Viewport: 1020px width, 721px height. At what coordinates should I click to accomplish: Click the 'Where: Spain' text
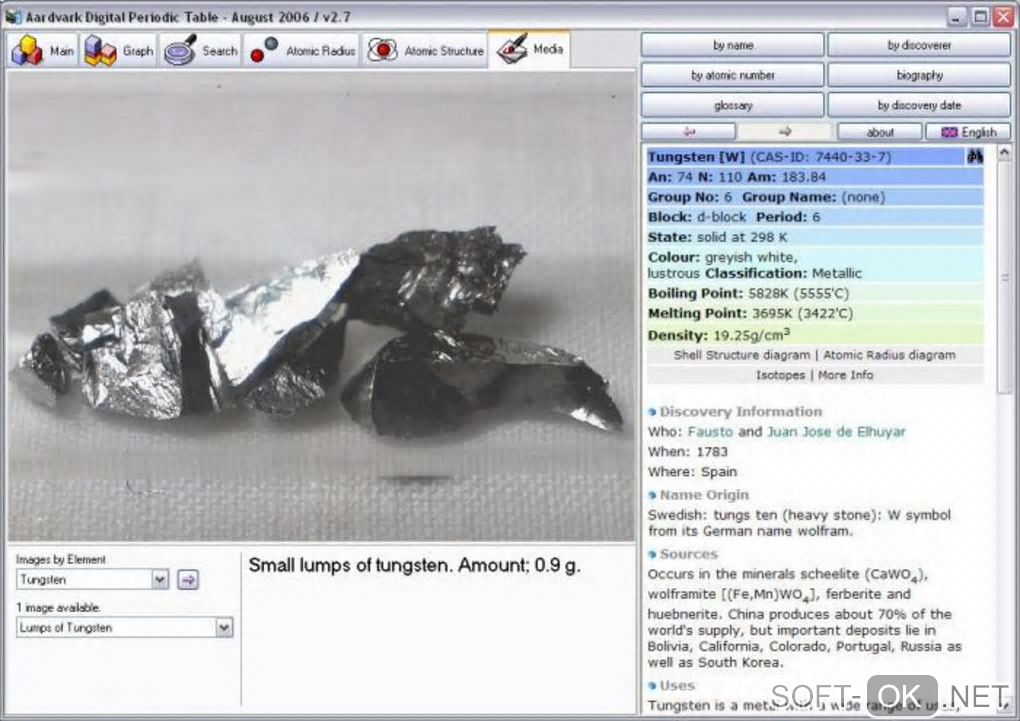point(692,471)
